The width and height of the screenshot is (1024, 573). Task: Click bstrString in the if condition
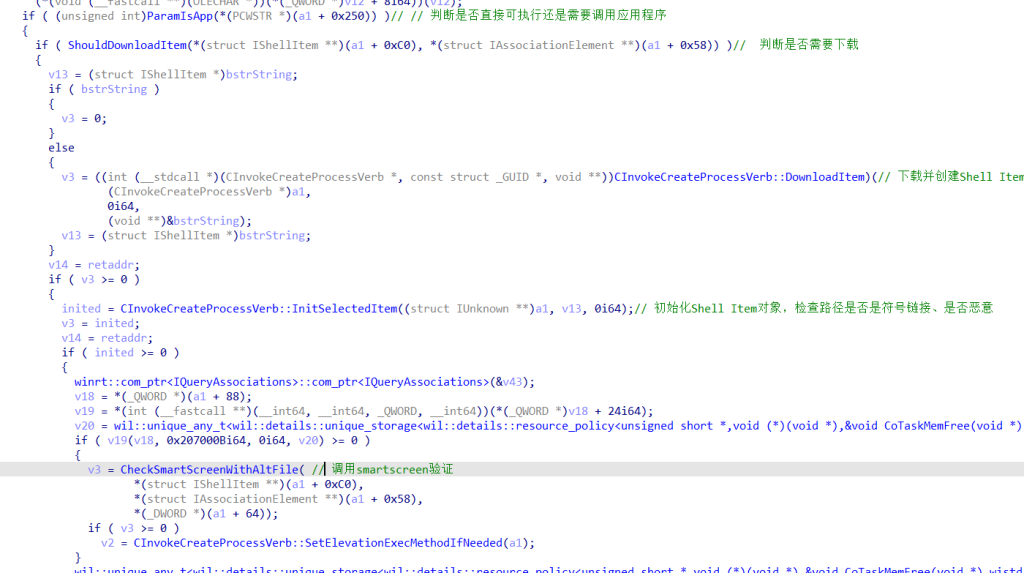113,89
